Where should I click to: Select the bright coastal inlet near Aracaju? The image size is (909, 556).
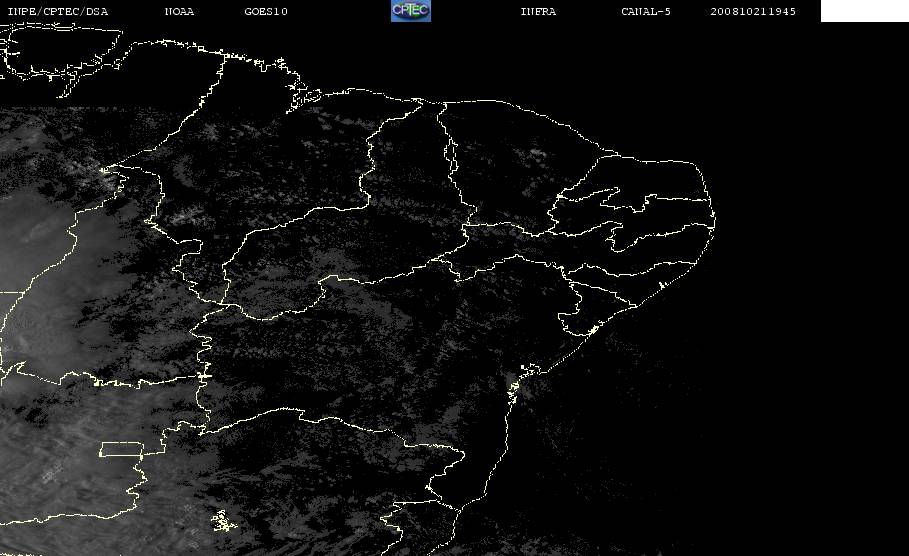[593, 330]
